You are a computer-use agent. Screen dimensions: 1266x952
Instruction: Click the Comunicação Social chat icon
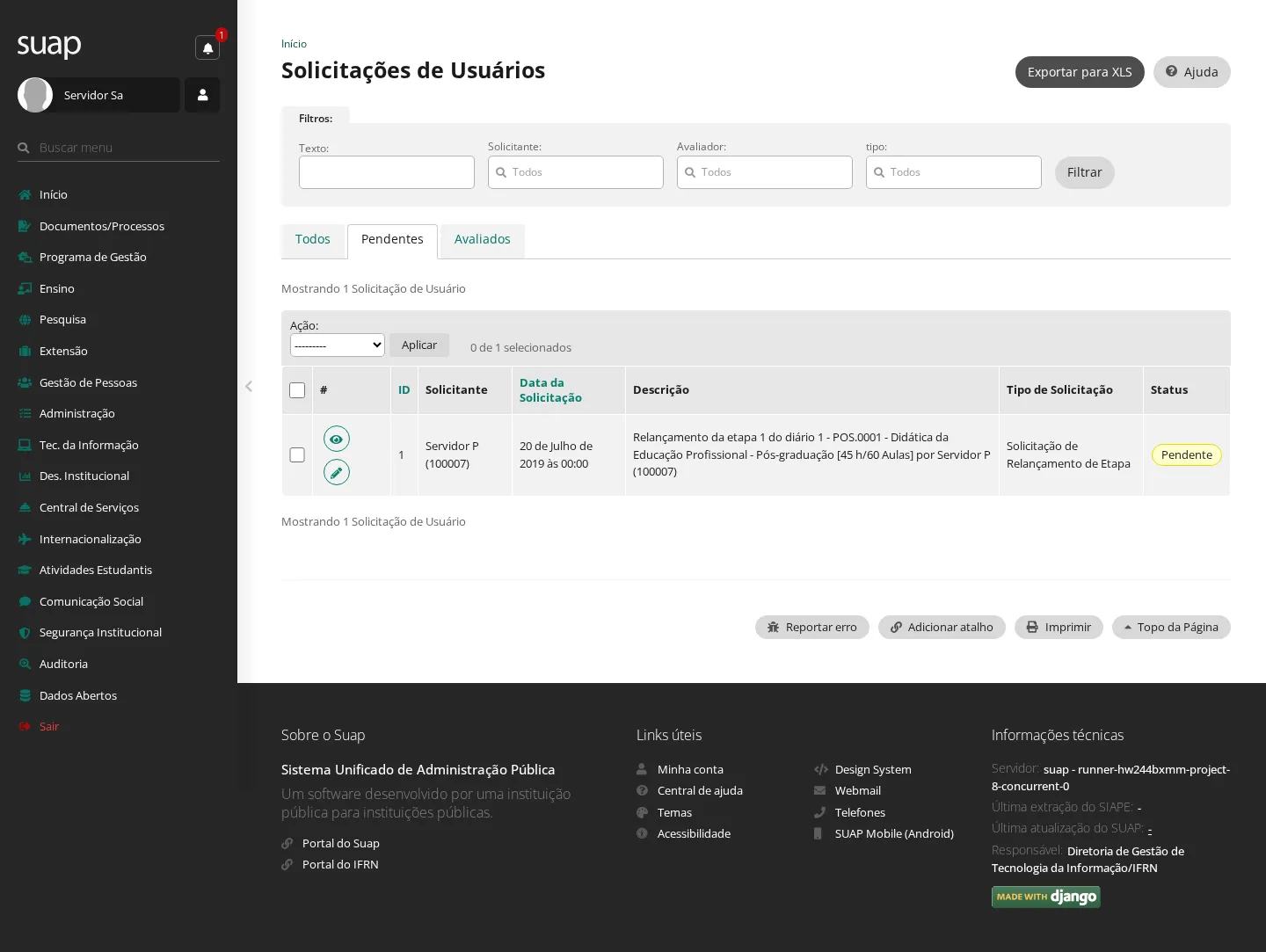pyautogui.click(x=25, y=602)
